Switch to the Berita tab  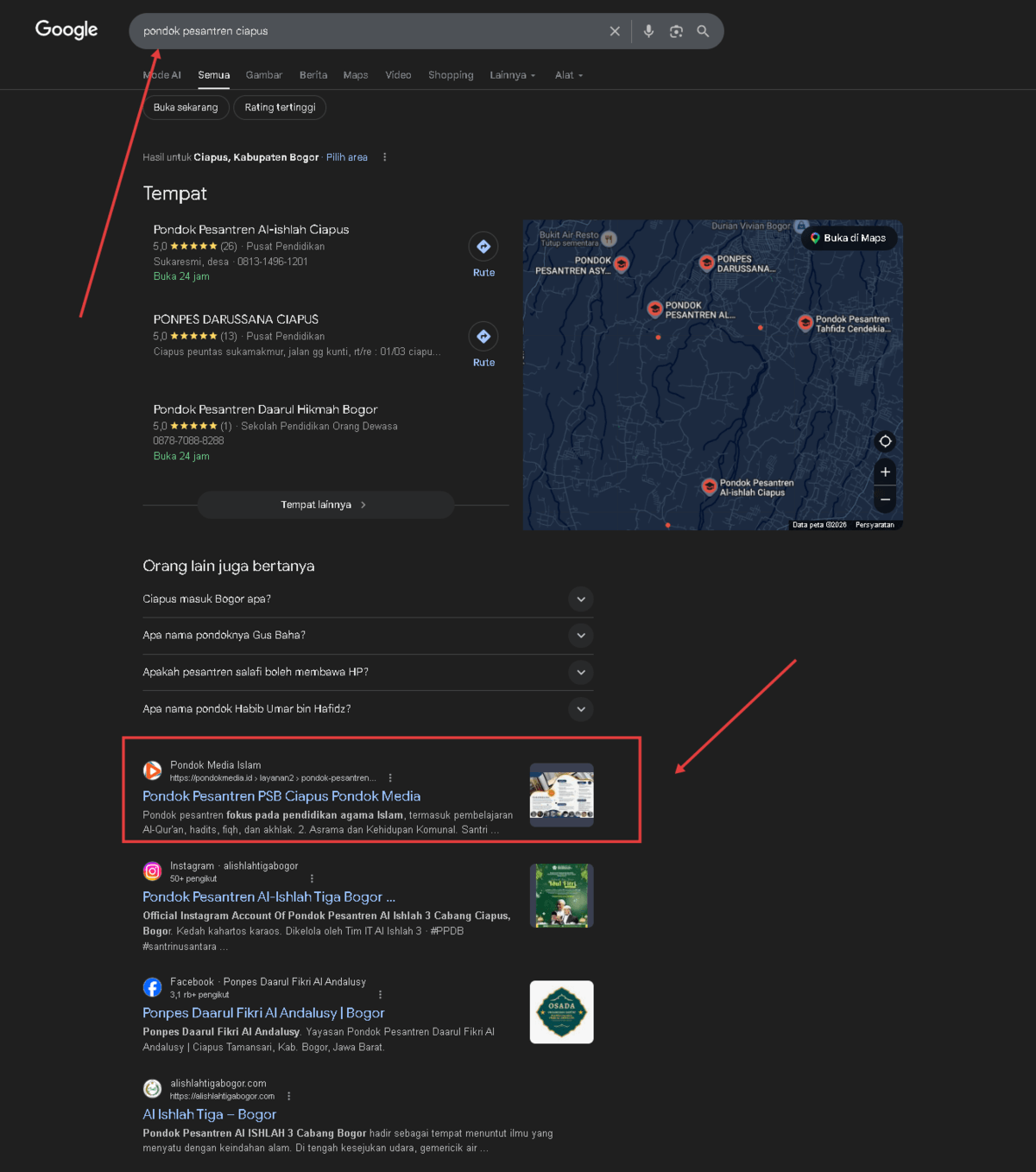313,75
